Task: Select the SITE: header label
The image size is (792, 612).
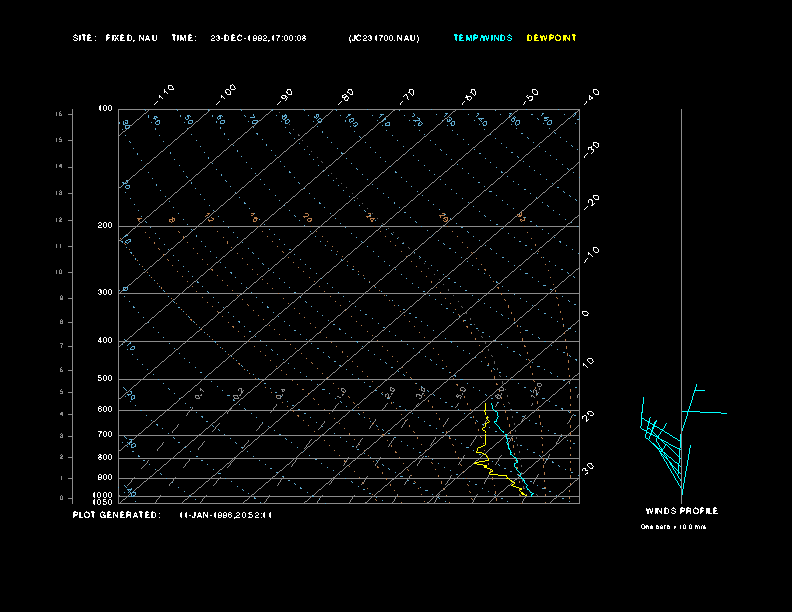Action: [x=84, y=38]
